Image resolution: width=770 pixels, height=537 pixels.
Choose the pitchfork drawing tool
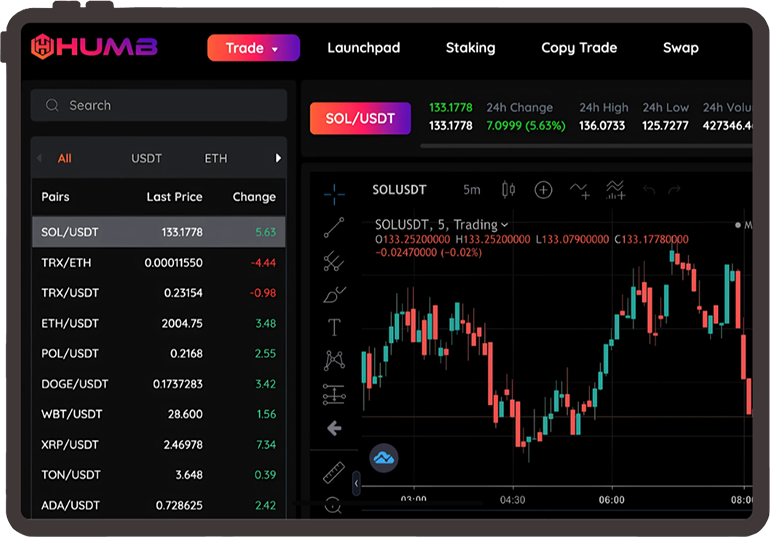pyautogui.click(x=334, y=262)
